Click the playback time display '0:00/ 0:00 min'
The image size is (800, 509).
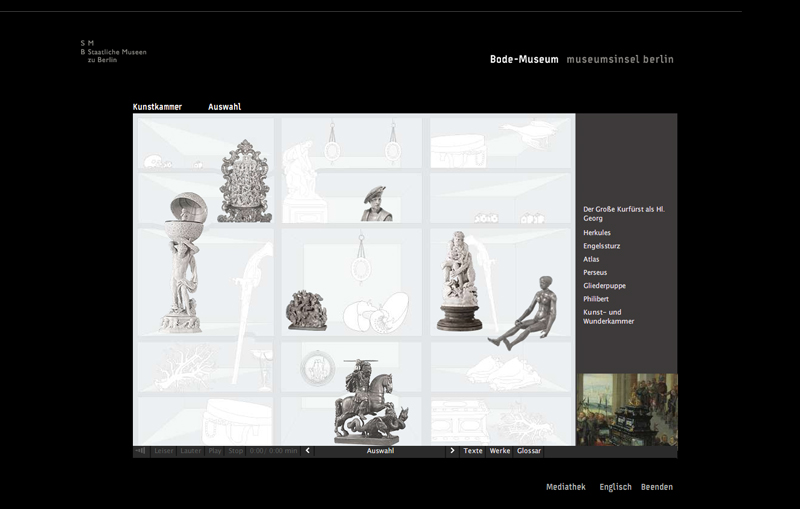pos(273,451)
